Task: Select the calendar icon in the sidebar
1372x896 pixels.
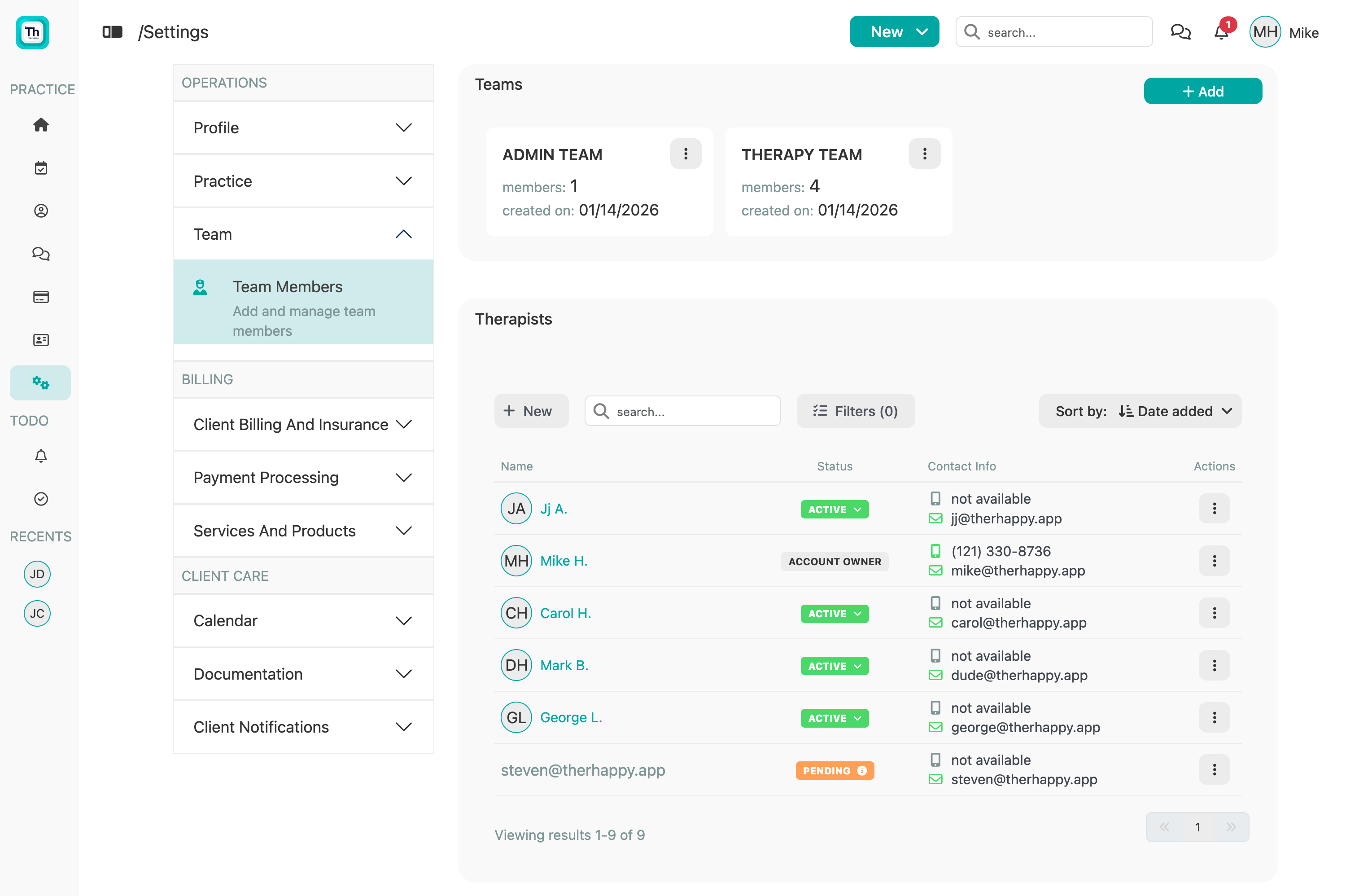Action: pyautogui.click(x=40, y=167)
